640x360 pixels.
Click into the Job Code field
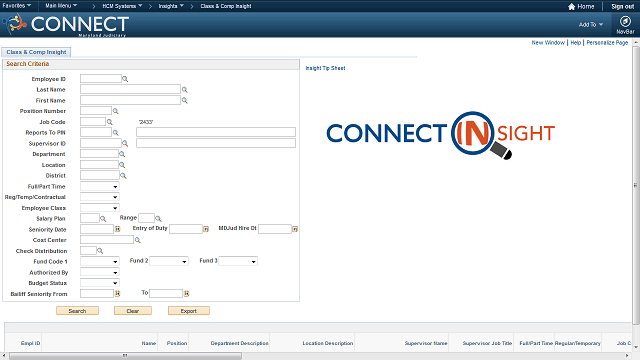pos(93,122)
